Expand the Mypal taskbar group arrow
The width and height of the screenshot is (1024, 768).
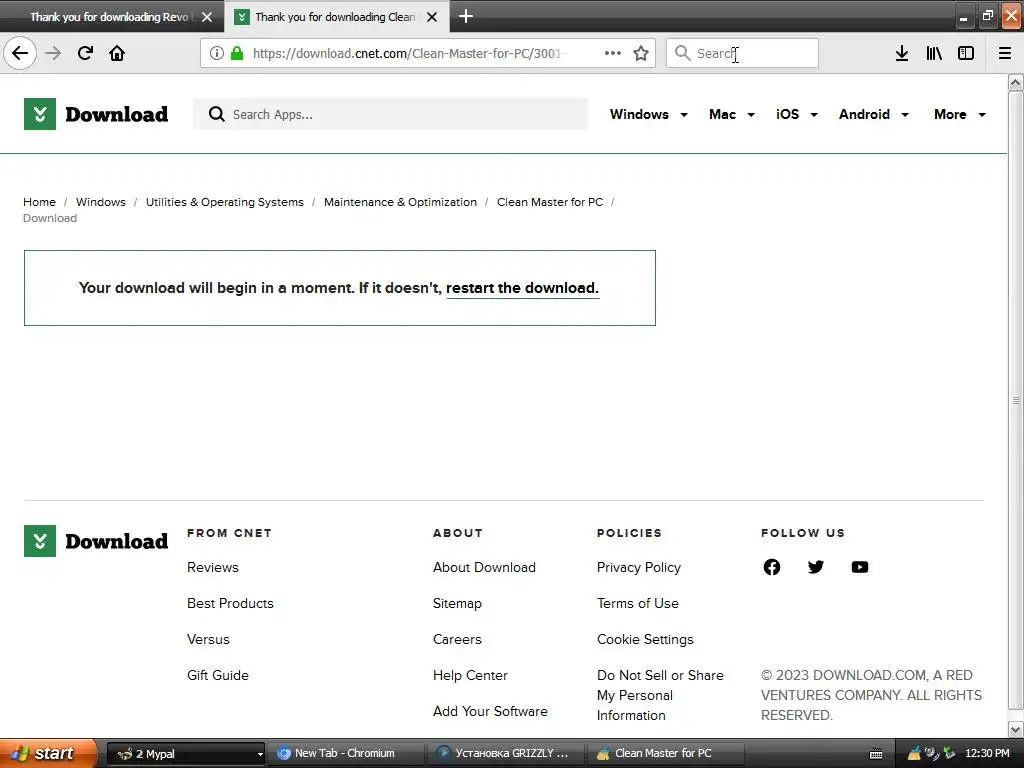(259, 754)
